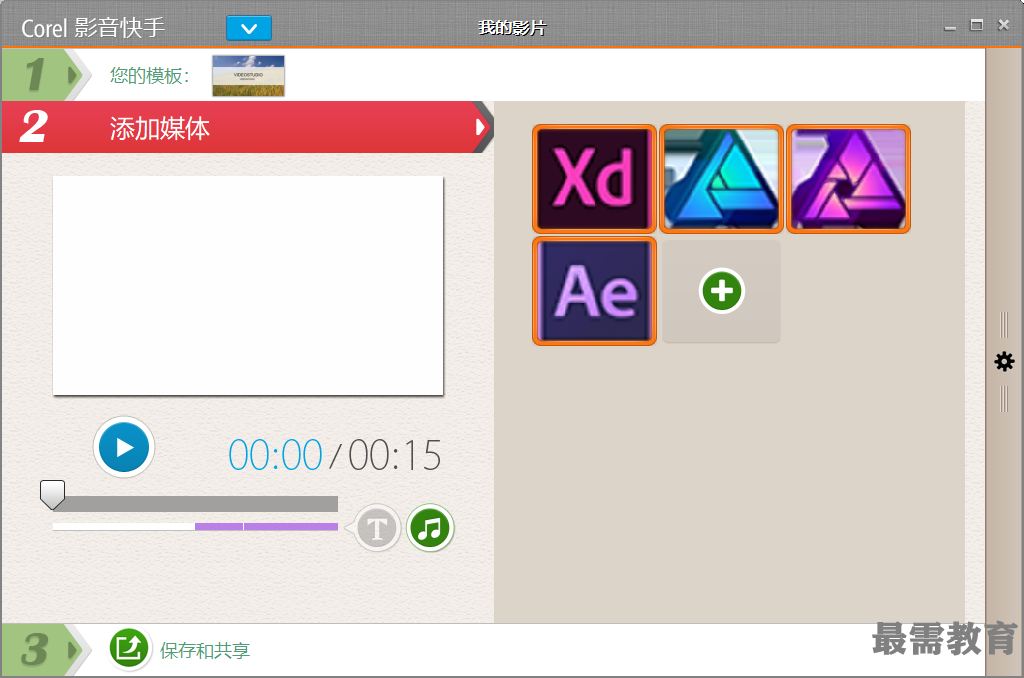Minimize the Corel window
The height and width of the screenshot is (678, 1024).
(950, 27)
